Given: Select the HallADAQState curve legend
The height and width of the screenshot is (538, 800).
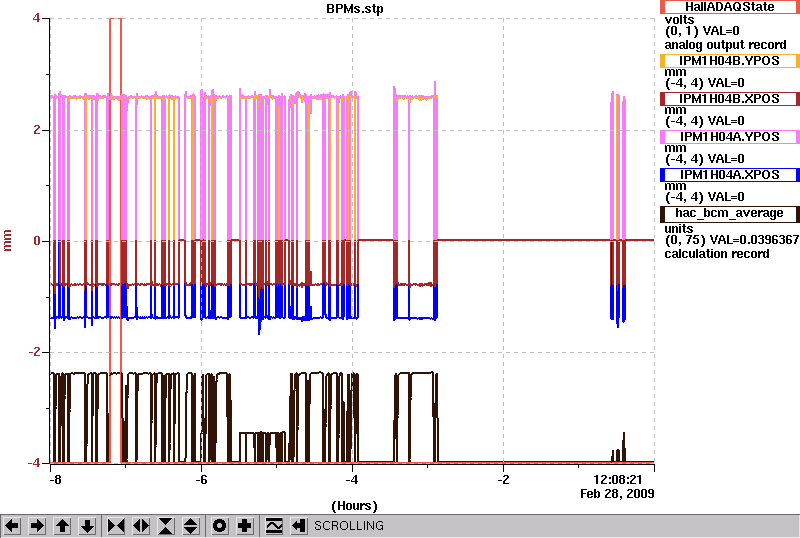Looking at the screenshot, I should click(x=730, y=7).
